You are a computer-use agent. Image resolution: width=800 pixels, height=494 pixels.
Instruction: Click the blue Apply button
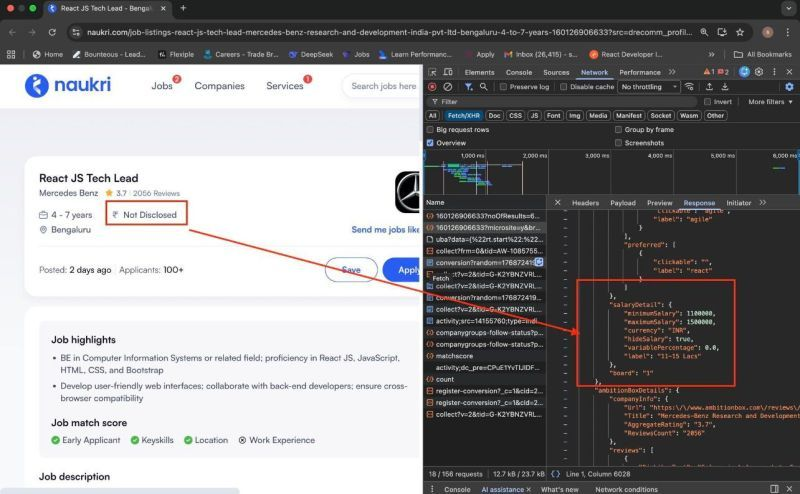[403, 269]
